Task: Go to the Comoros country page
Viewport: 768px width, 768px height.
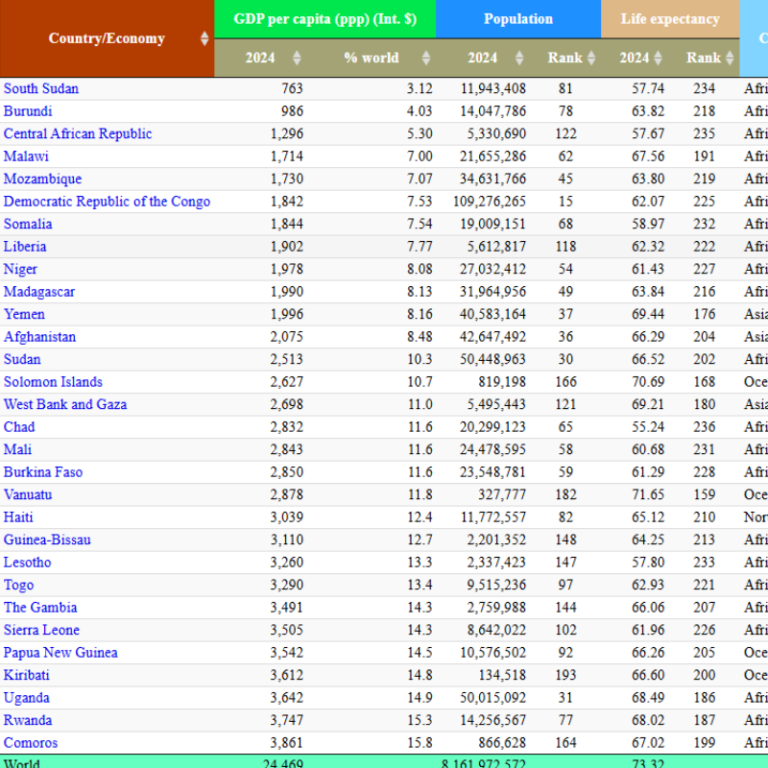Action: pos(30,743)
